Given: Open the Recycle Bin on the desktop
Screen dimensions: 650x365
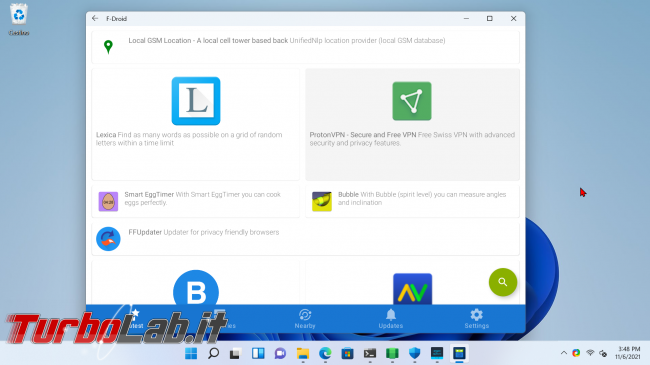Looking at the screenshot, I should click(x=19, y=19).
